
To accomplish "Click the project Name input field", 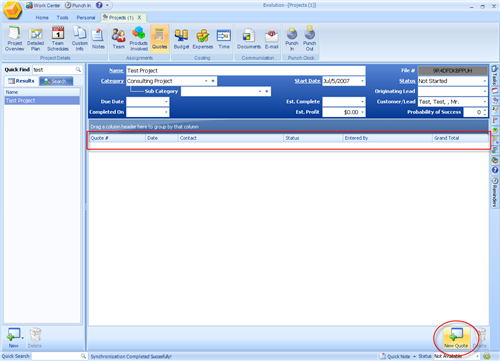I will (246, 70).
